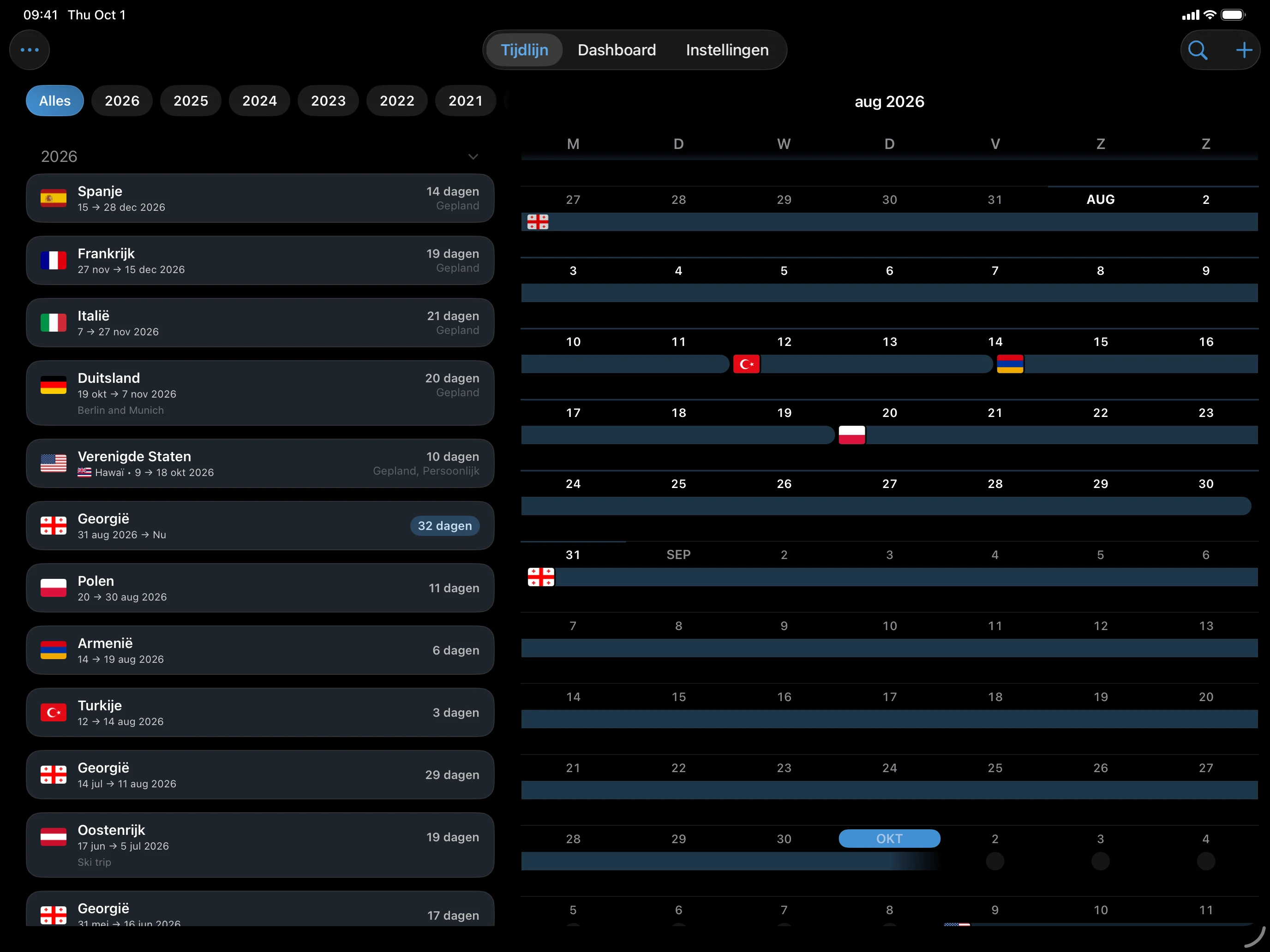
Task: Click the Armenian flag on Armenië card
Action: (x=54, y=650)
